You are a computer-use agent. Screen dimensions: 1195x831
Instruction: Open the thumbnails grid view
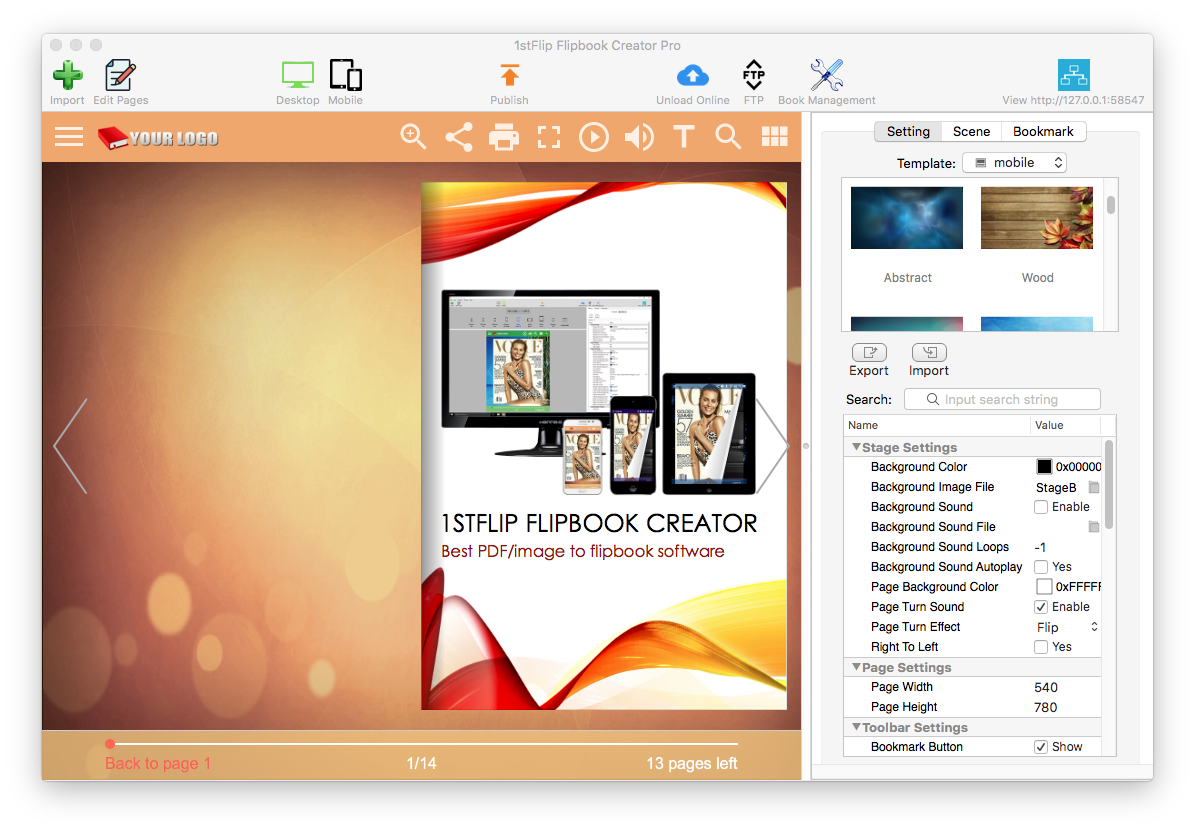coord(774,137)
